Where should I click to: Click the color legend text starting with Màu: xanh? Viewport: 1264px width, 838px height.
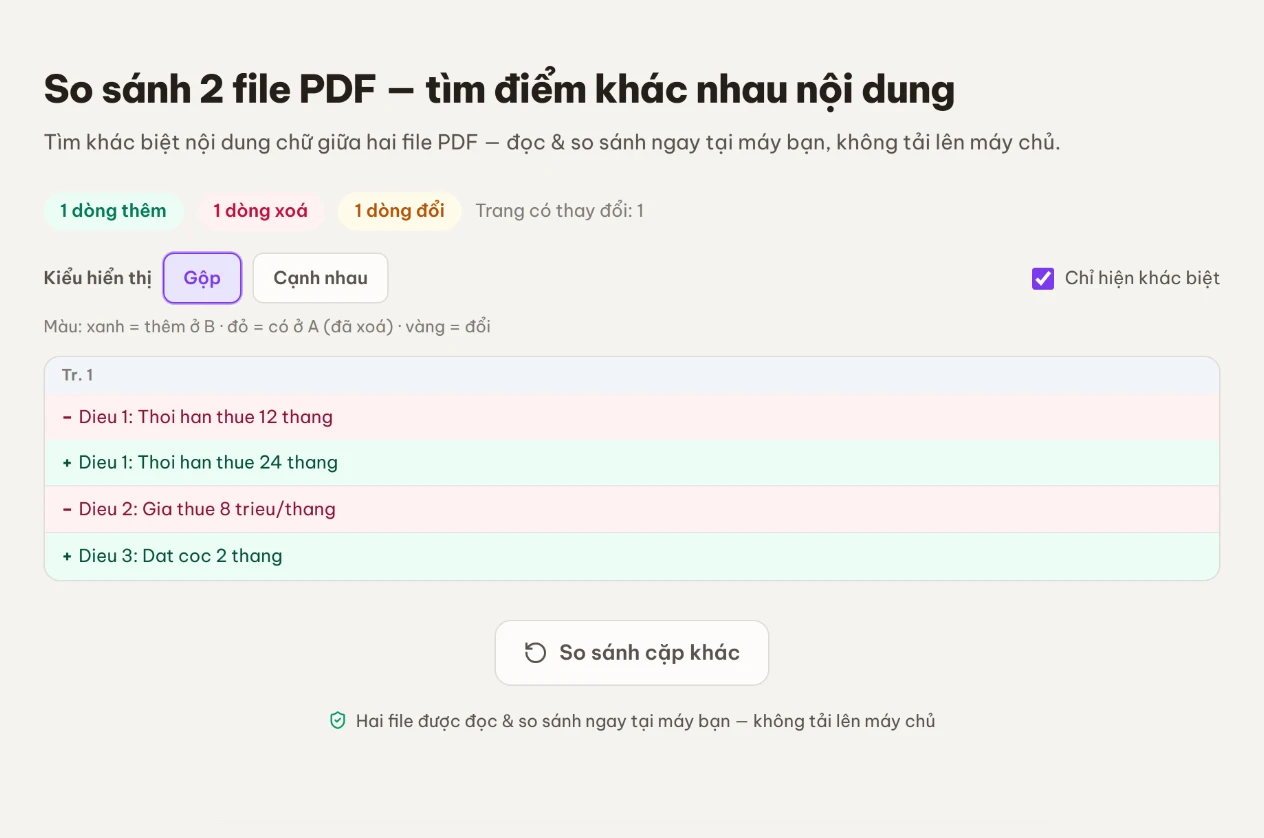click(267, 327)
